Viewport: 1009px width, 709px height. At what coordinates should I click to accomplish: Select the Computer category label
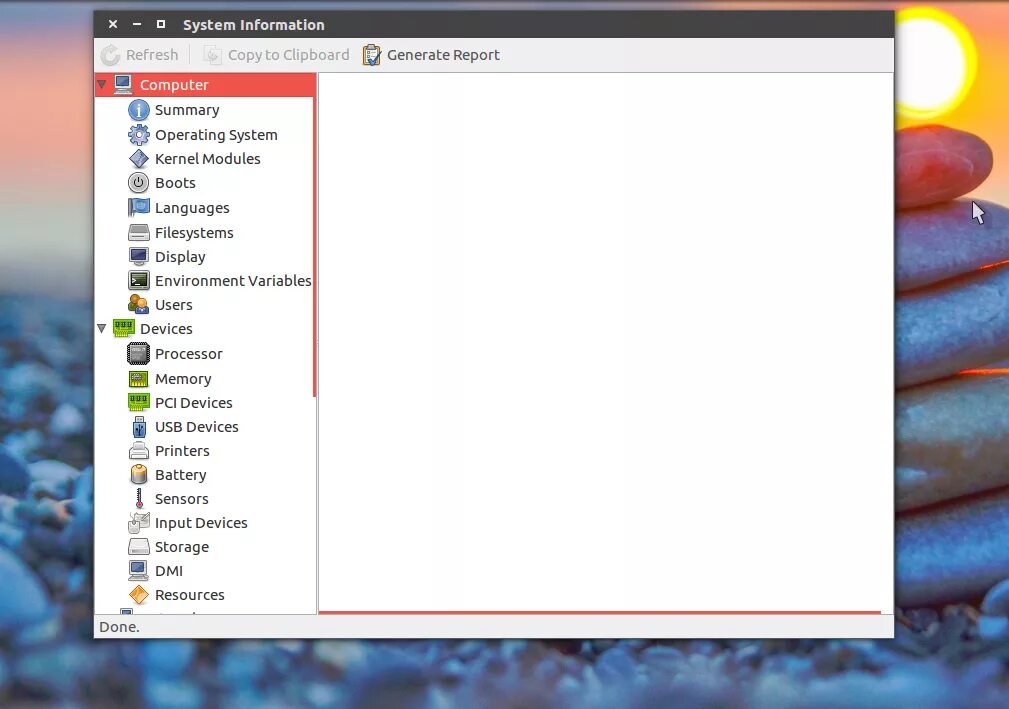tap(174, 85)
